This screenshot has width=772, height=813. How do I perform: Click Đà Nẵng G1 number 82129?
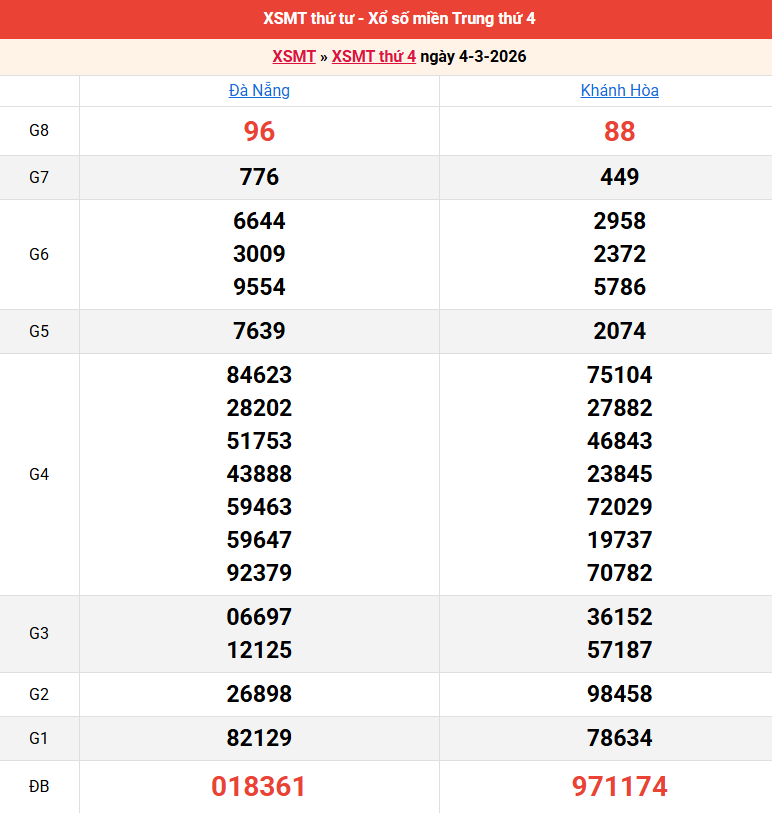[259, 738]
